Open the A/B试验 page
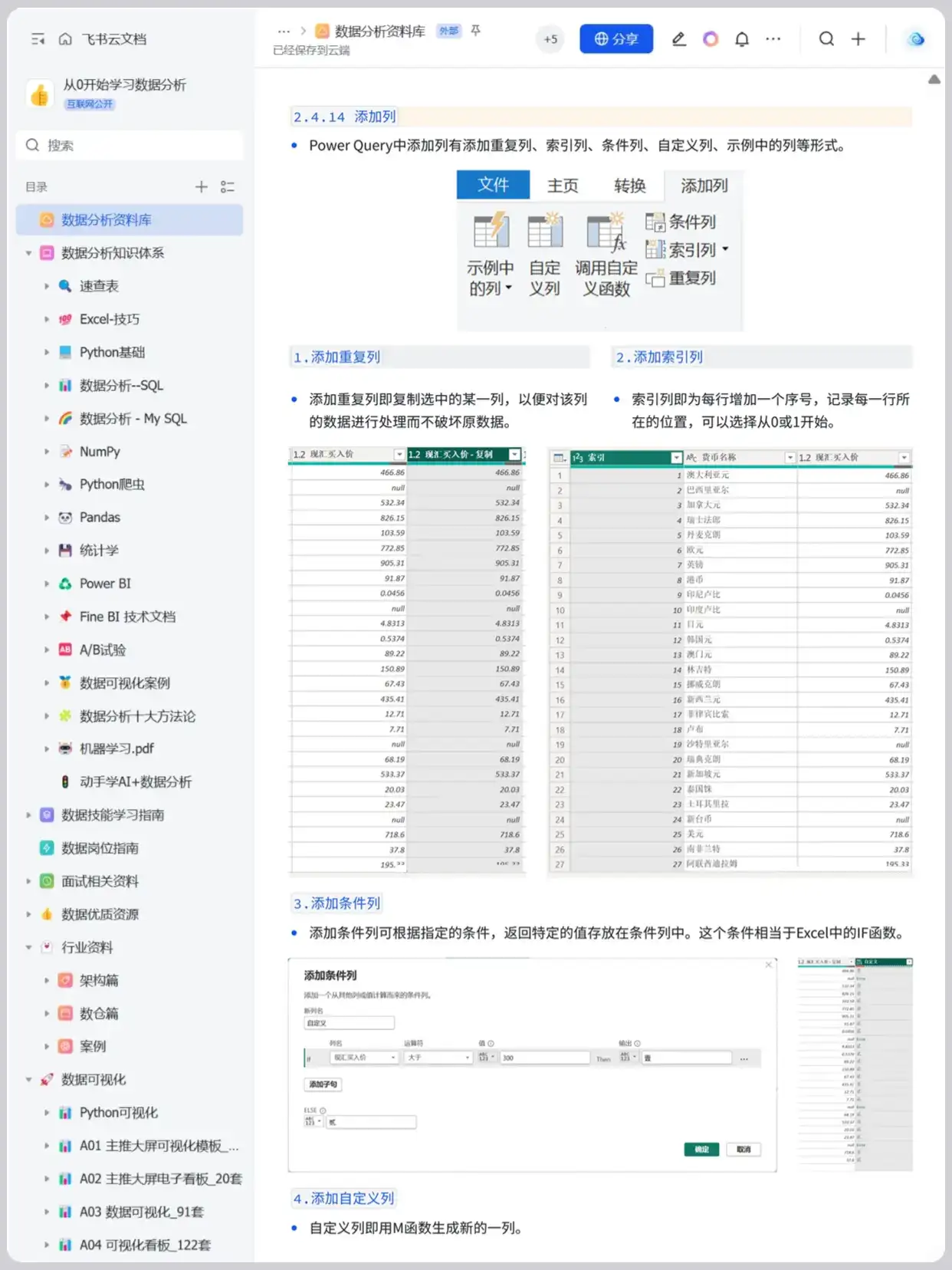Screen dimensions: 952x1270 [x=102, y=650]
